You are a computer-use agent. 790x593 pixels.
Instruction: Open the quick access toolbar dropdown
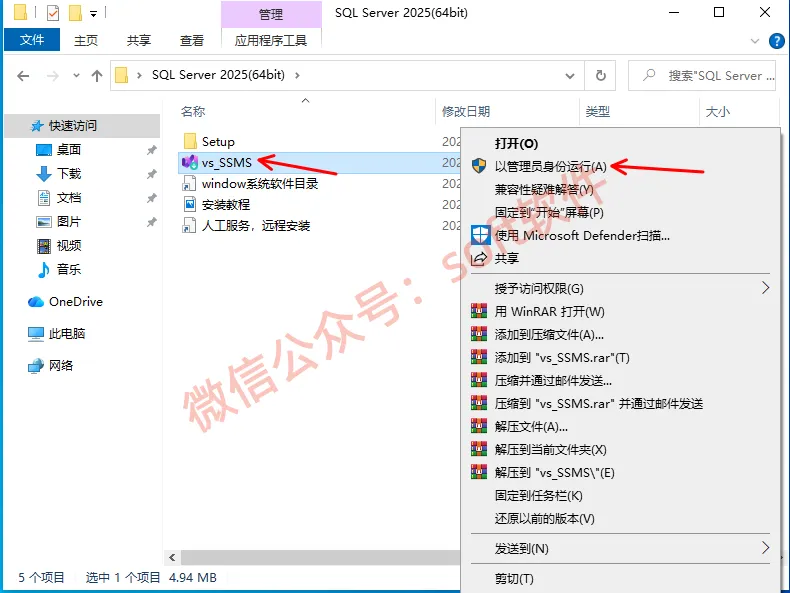coord(93,14)
